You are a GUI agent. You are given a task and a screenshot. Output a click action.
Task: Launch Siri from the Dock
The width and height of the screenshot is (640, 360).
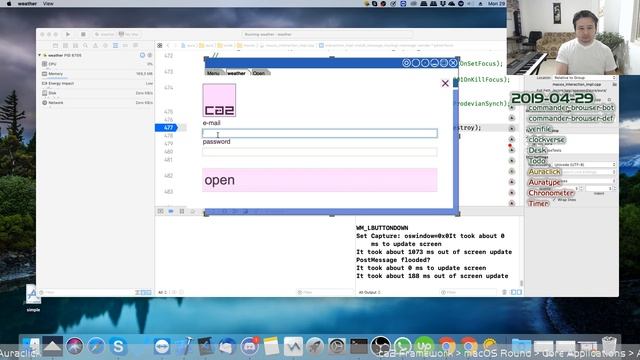(74, 346)
